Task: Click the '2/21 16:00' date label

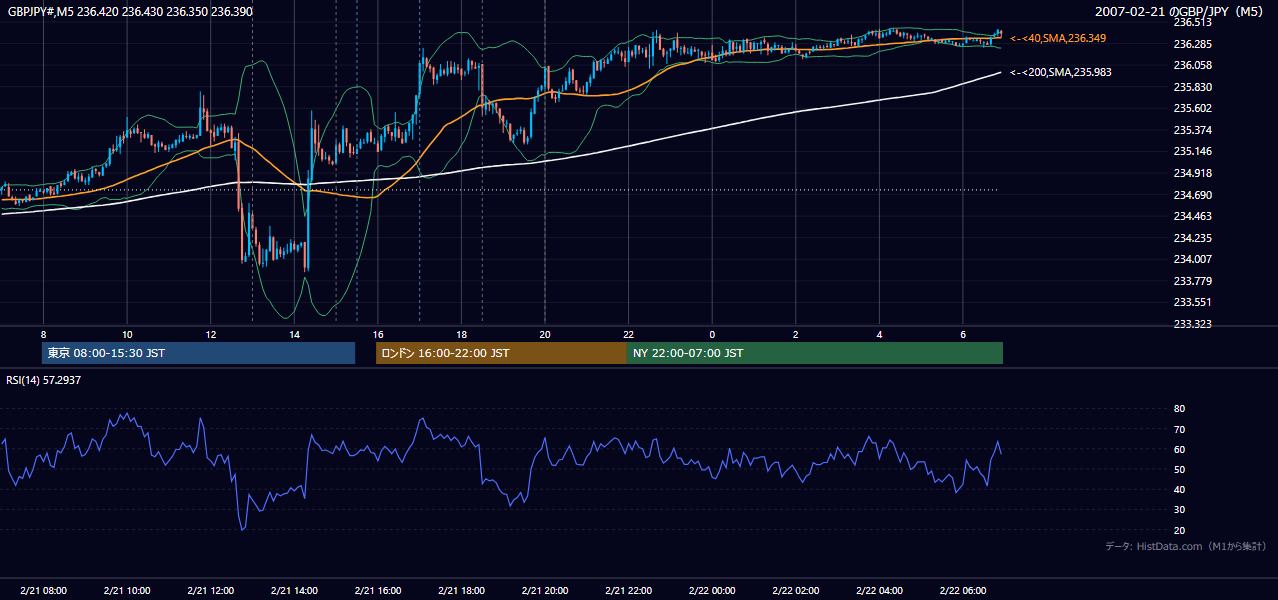Action: (377, 591)
